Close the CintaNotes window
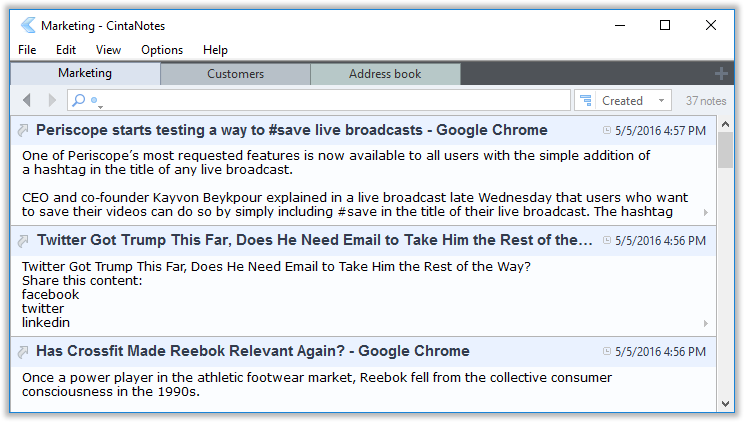The width and height of the screenshot is (744, 422). tap(711, 25)
